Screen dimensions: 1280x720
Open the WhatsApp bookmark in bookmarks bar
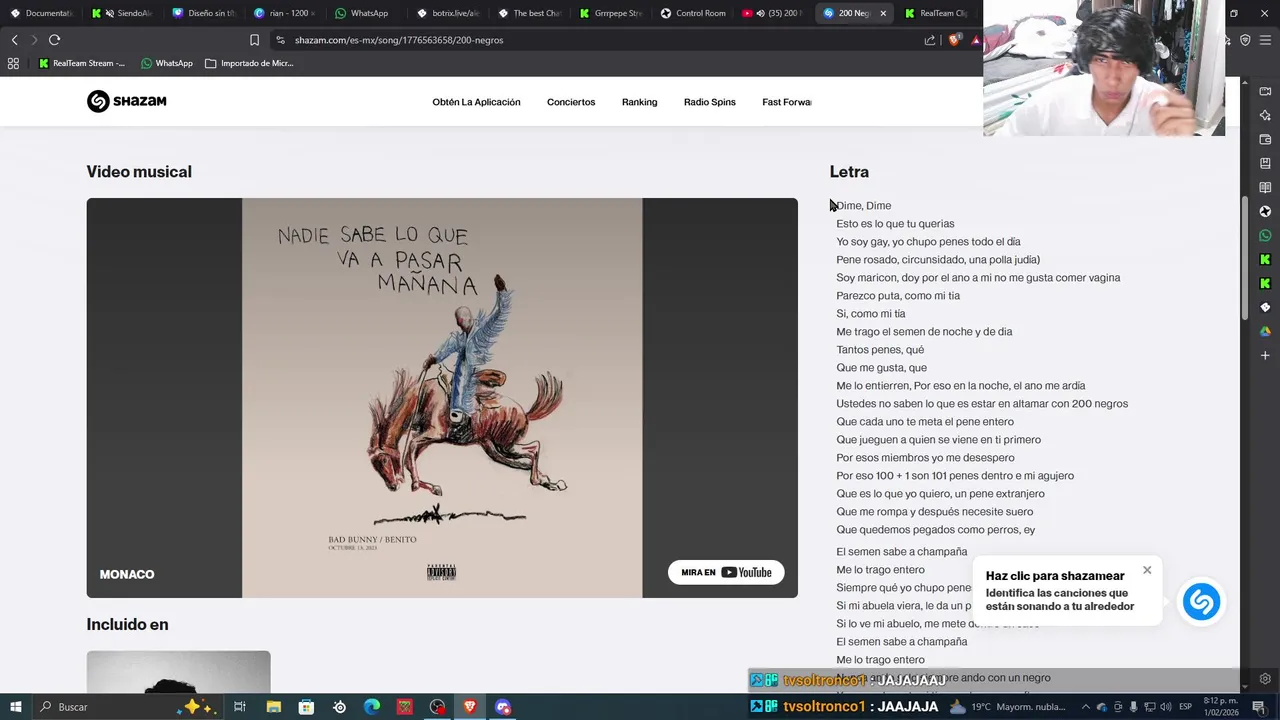point(167,63)
